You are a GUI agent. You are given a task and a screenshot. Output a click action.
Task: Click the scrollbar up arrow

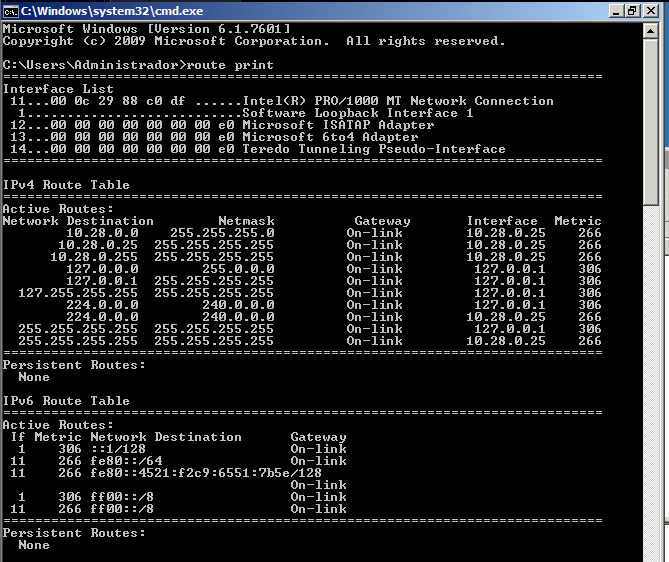[x=651, y=31]
